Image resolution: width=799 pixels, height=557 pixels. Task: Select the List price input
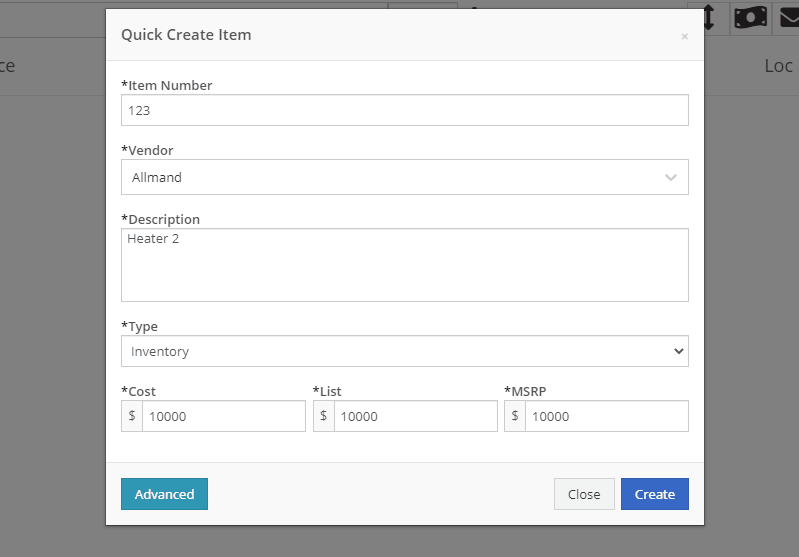[415, 416]
